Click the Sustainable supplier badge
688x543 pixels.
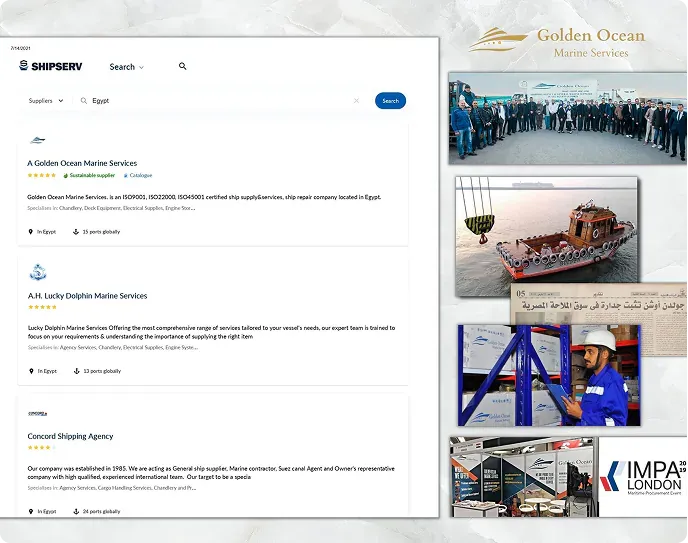[89, 175]
